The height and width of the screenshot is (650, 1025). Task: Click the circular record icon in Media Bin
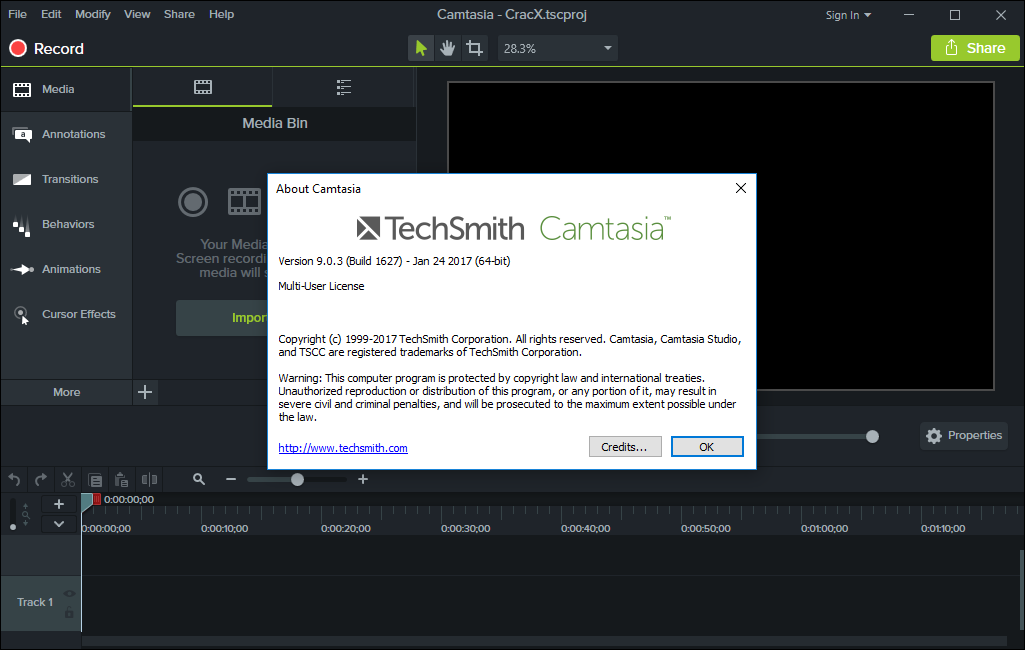coord(193,202)
